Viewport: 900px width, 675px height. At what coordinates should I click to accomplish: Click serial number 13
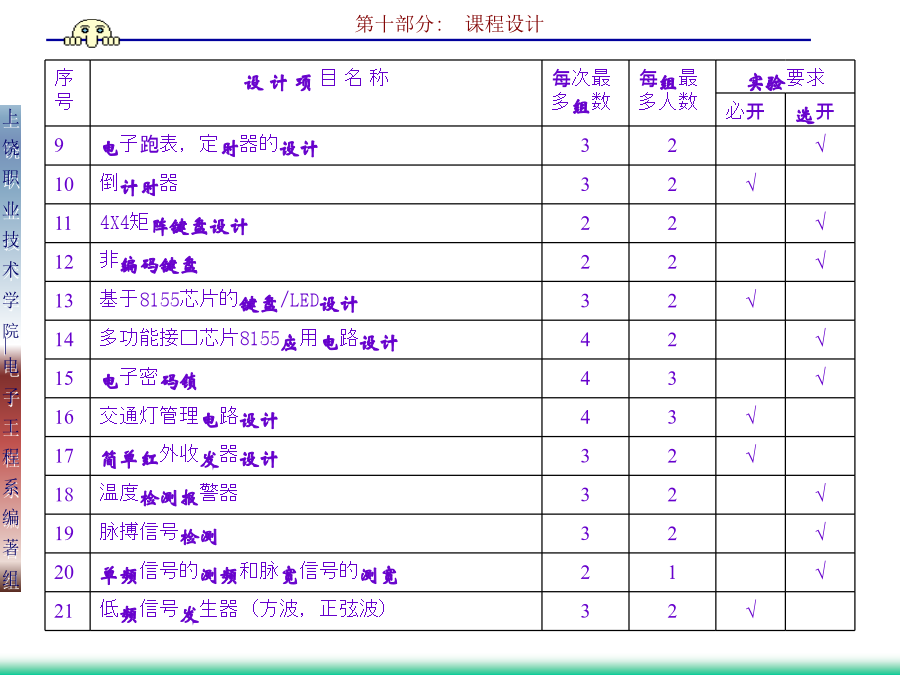[64, 301]
